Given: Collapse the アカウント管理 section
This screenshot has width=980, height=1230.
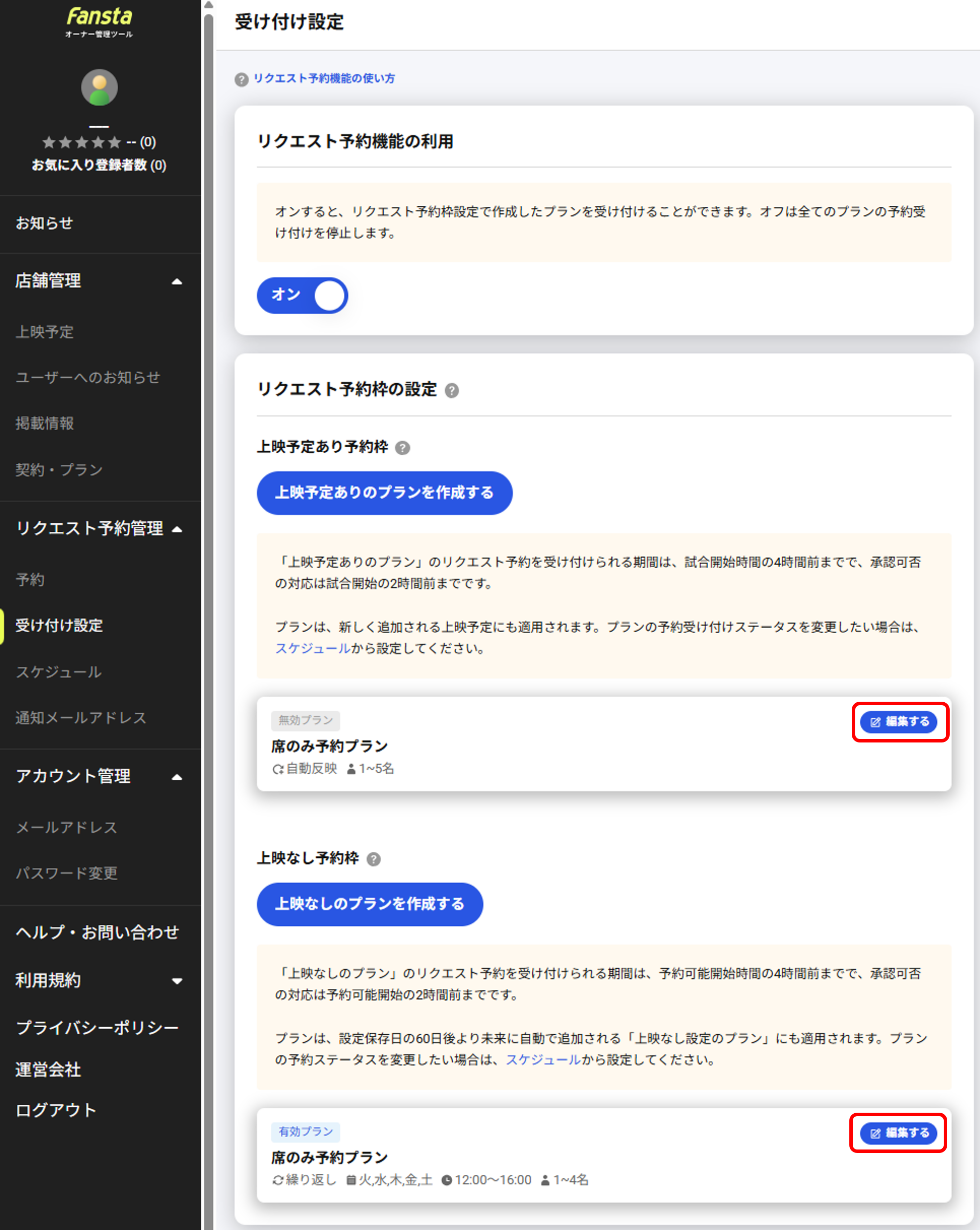Looking at the screenshot, I should [x=177, y=777].
